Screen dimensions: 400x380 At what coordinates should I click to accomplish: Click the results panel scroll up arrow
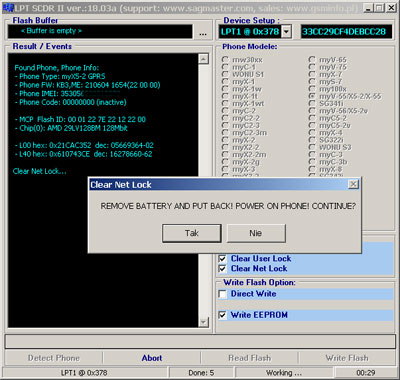click(x=203, y=59)
